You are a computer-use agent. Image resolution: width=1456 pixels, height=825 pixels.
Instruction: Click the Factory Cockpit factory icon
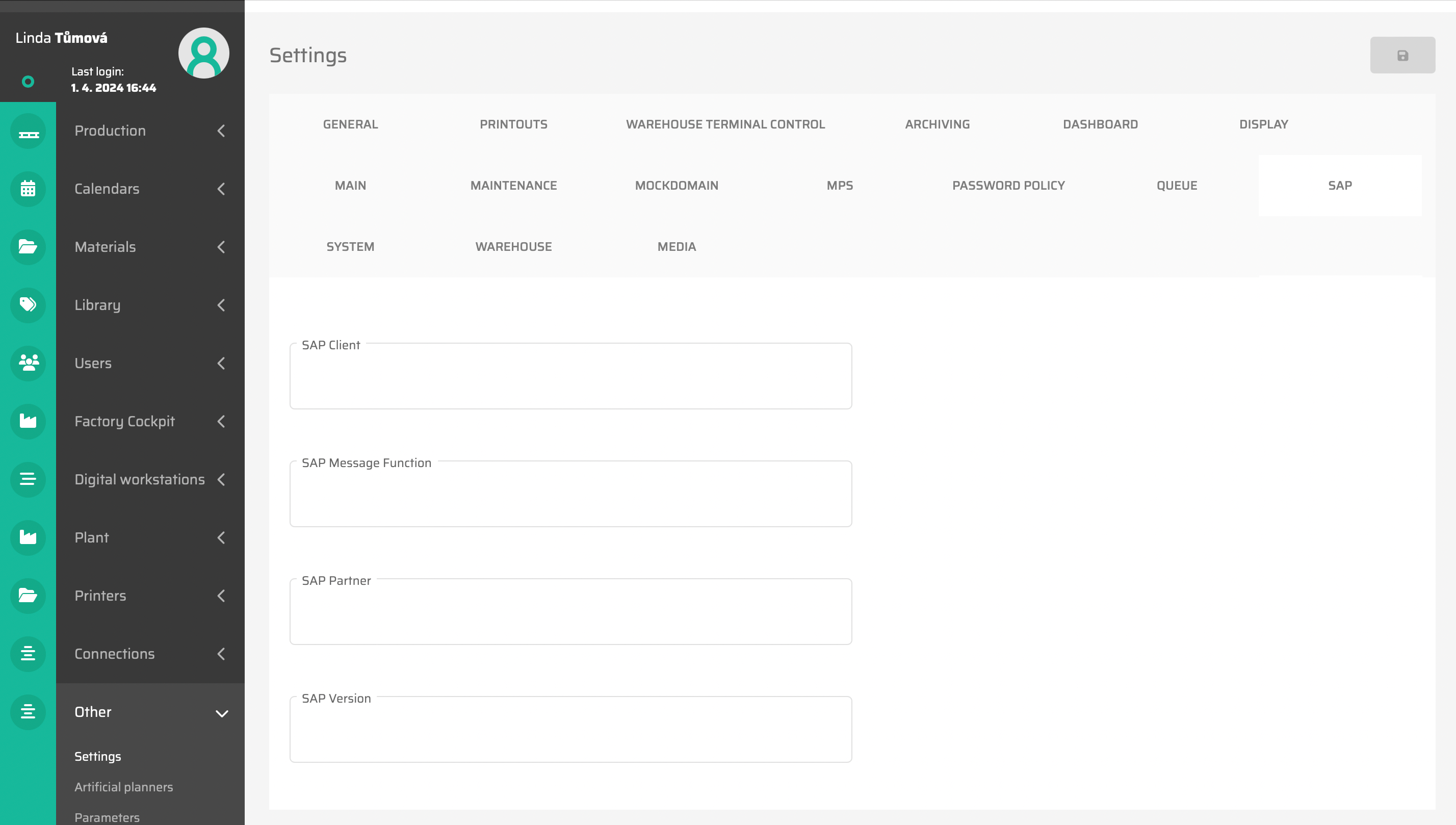tap(28, 422)
